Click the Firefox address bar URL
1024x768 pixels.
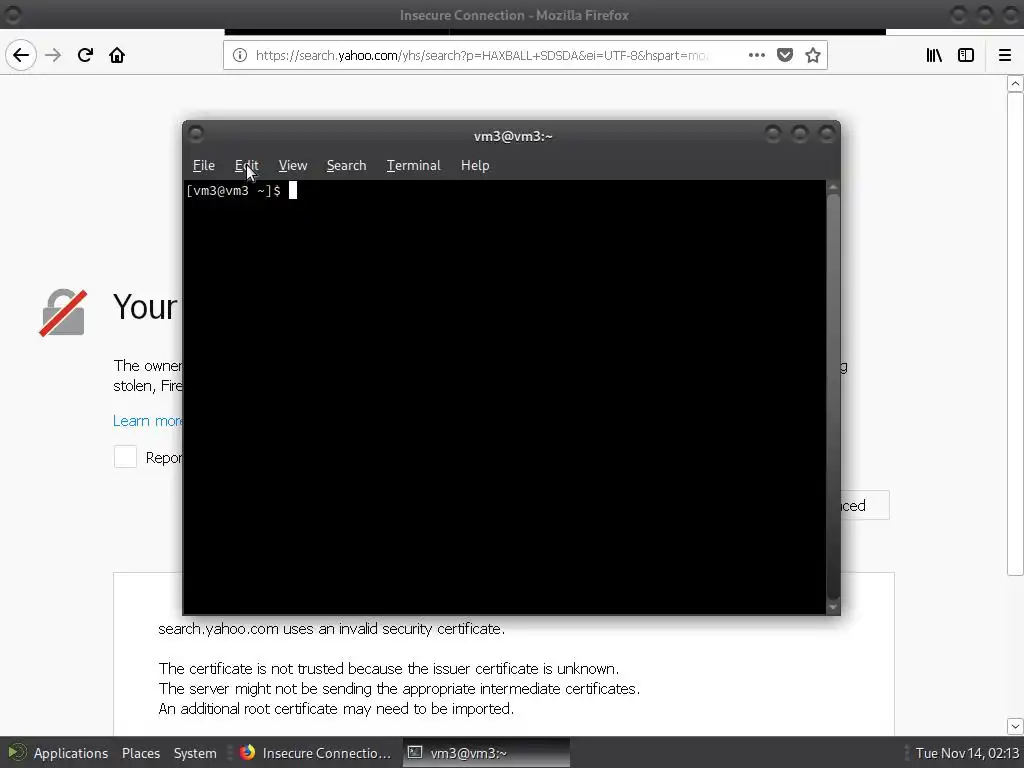(482, 56)
